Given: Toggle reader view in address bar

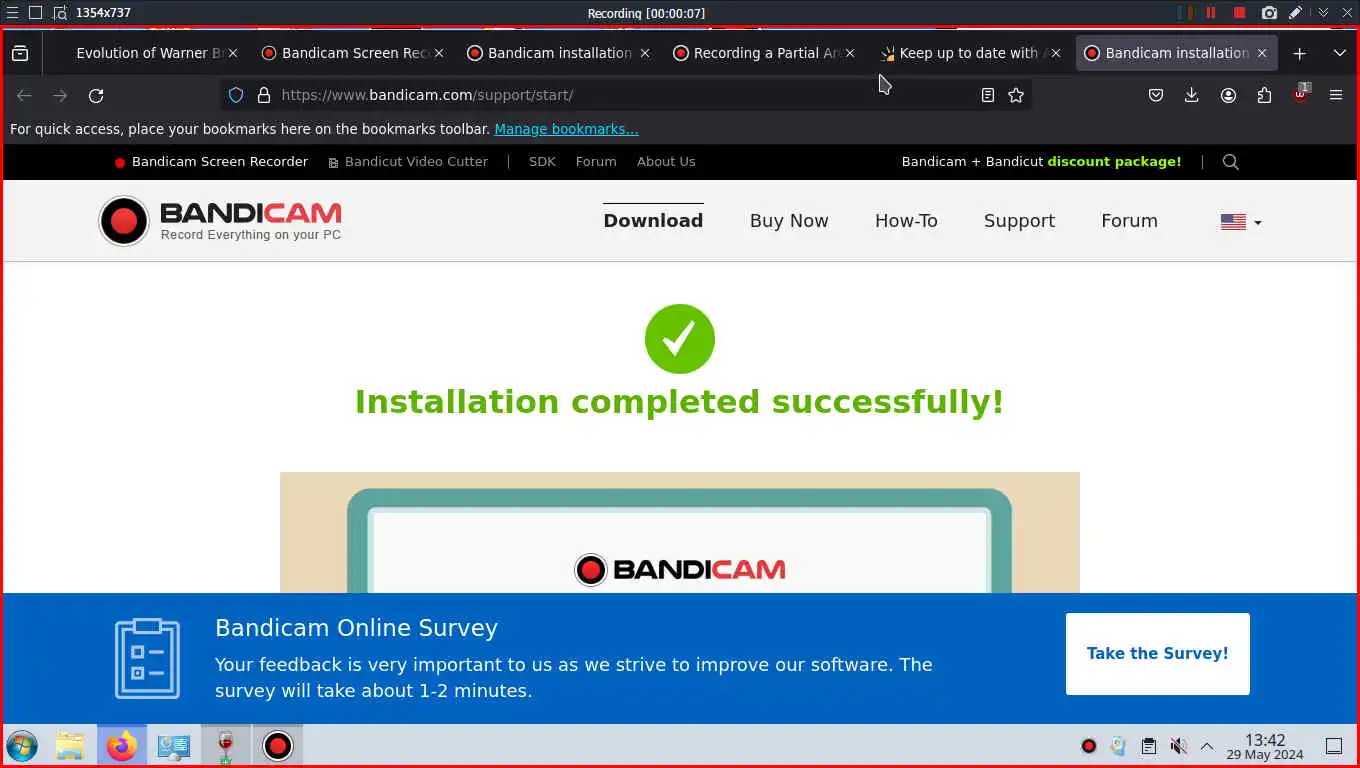Looking at the screenshot, I should 988,95.
